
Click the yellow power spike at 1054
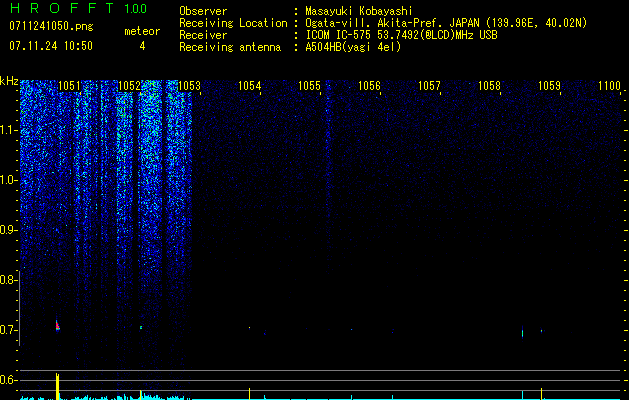pyautogui.click(x=250, y=394)
